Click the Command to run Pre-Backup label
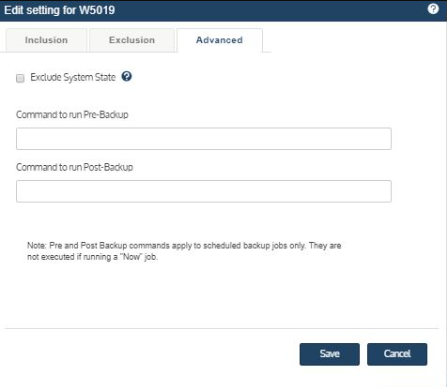This screenshot has height=387, width=447. click(x=72, y=115)
